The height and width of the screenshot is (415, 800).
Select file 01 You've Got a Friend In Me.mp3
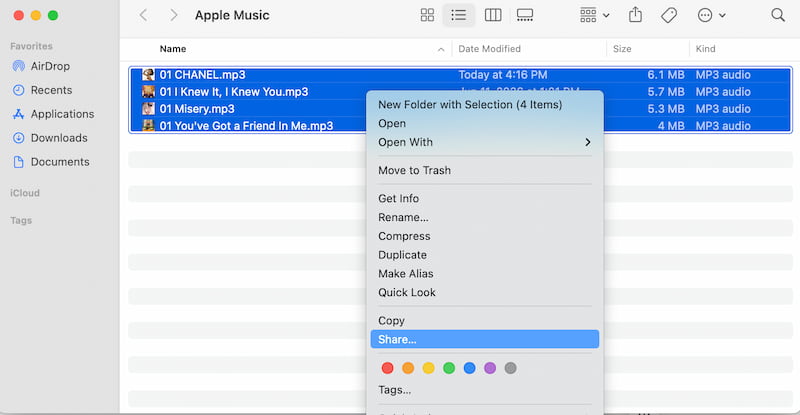tap(246, 126)
